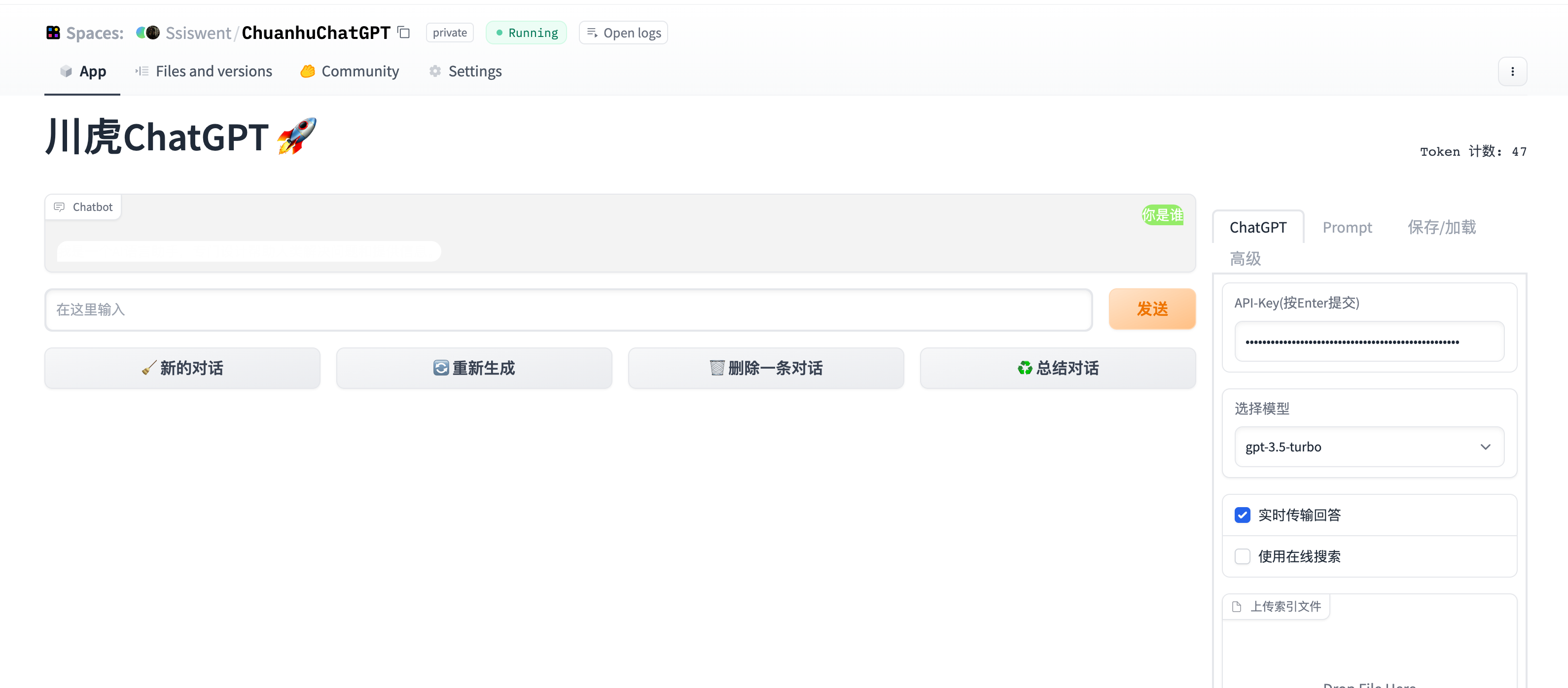Image resolution: width=1568 pixels, height=688 pixels.
Task: Open the three-dot overflow menu
Action: click(x=1513, y=71)
